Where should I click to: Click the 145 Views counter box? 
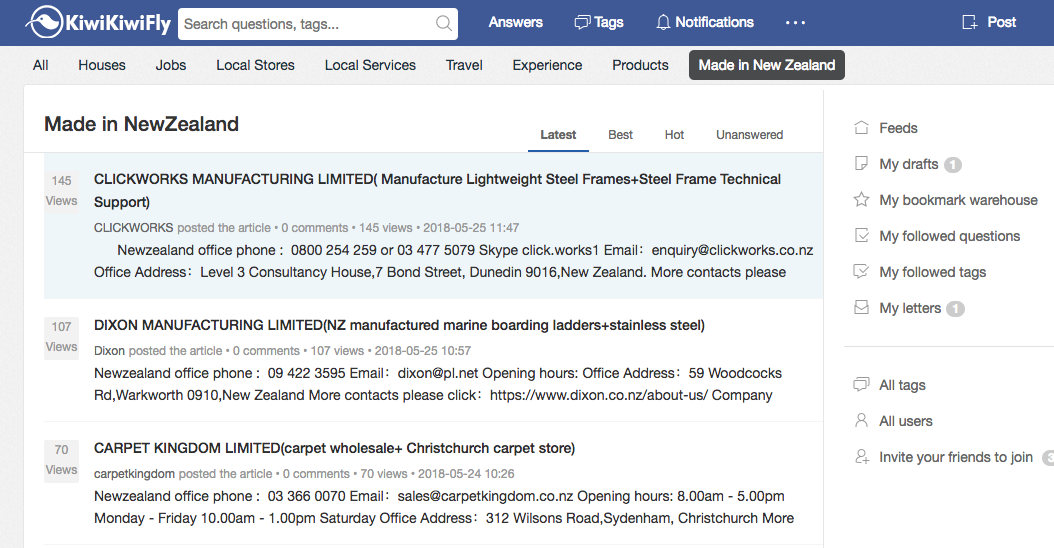61,190
